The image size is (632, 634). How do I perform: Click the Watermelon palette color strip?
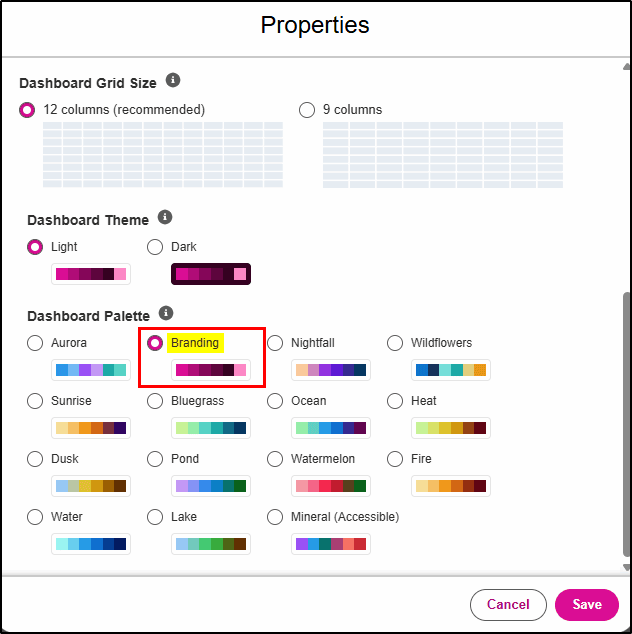coord(331,486)
